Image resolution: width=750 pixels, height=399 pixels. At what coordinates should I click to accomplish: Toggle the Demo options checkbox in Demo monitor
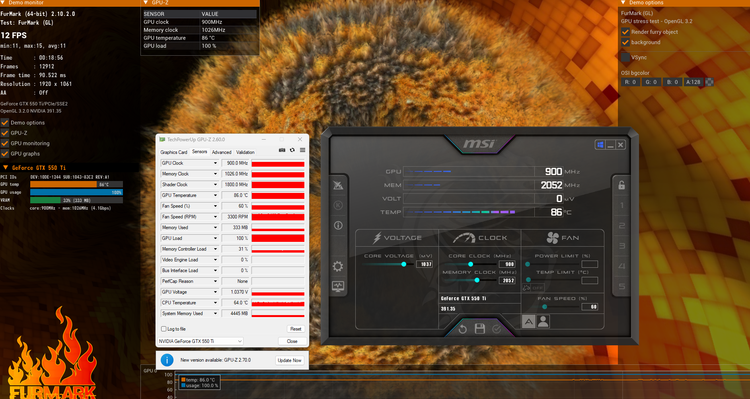pos(5,122)
